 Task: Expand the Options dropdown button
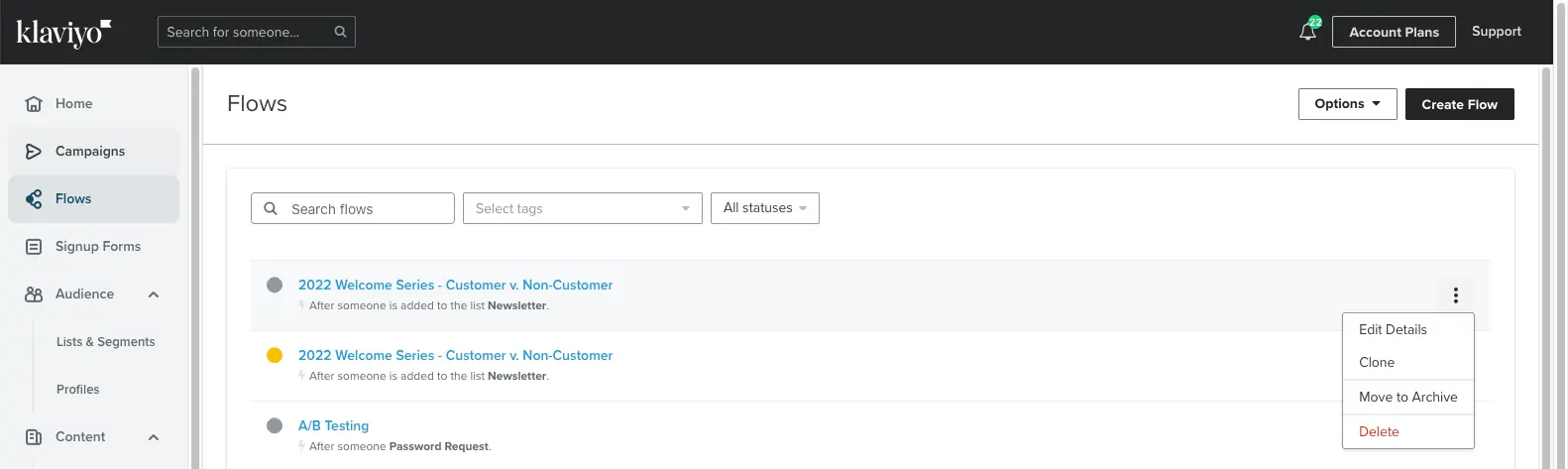pos(1347,104)
